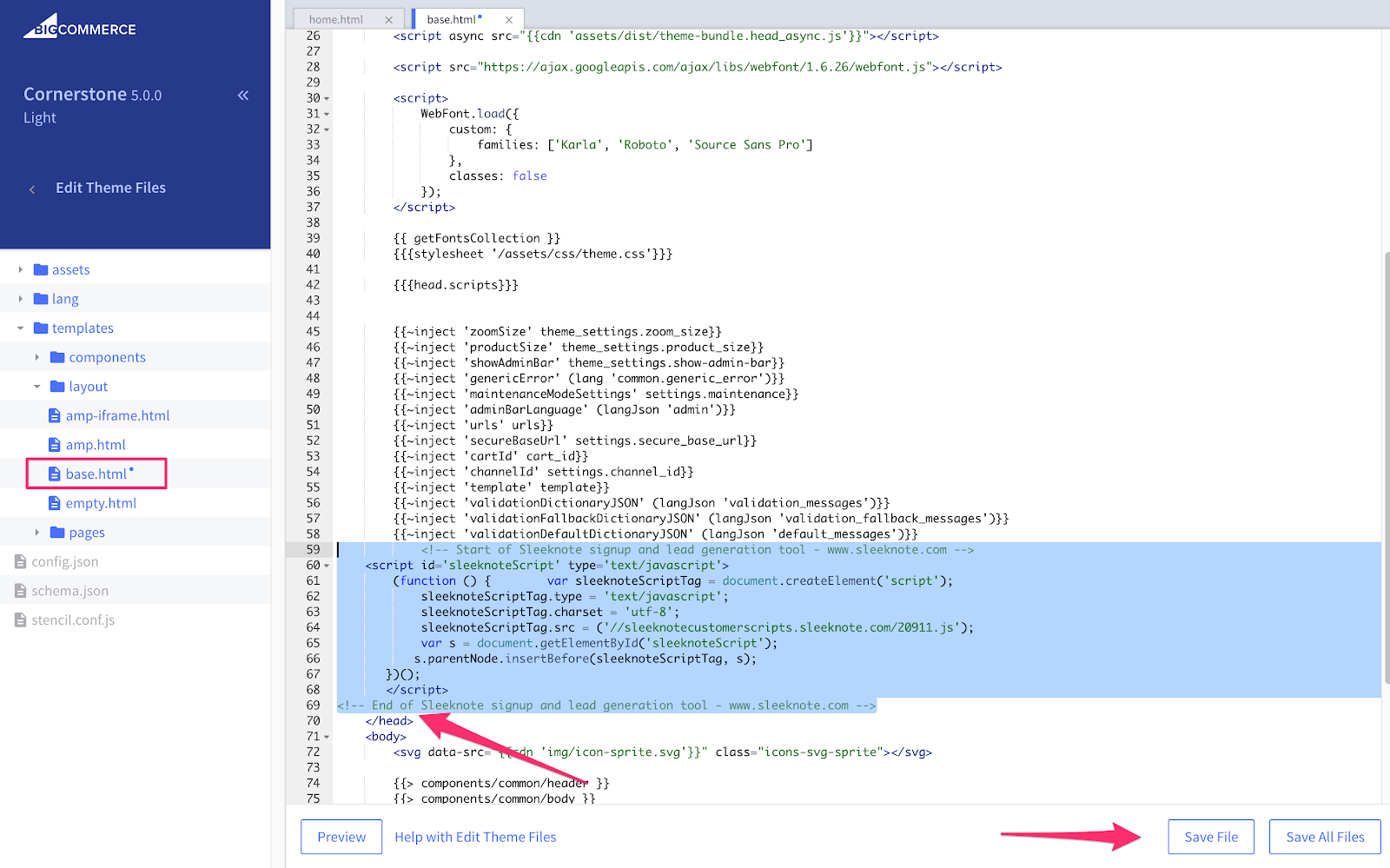The width and height of the screenshot is (1390, 868).
Task: Click the Cornerstone 5.0.0 theme title
Action: coord(92,94)
